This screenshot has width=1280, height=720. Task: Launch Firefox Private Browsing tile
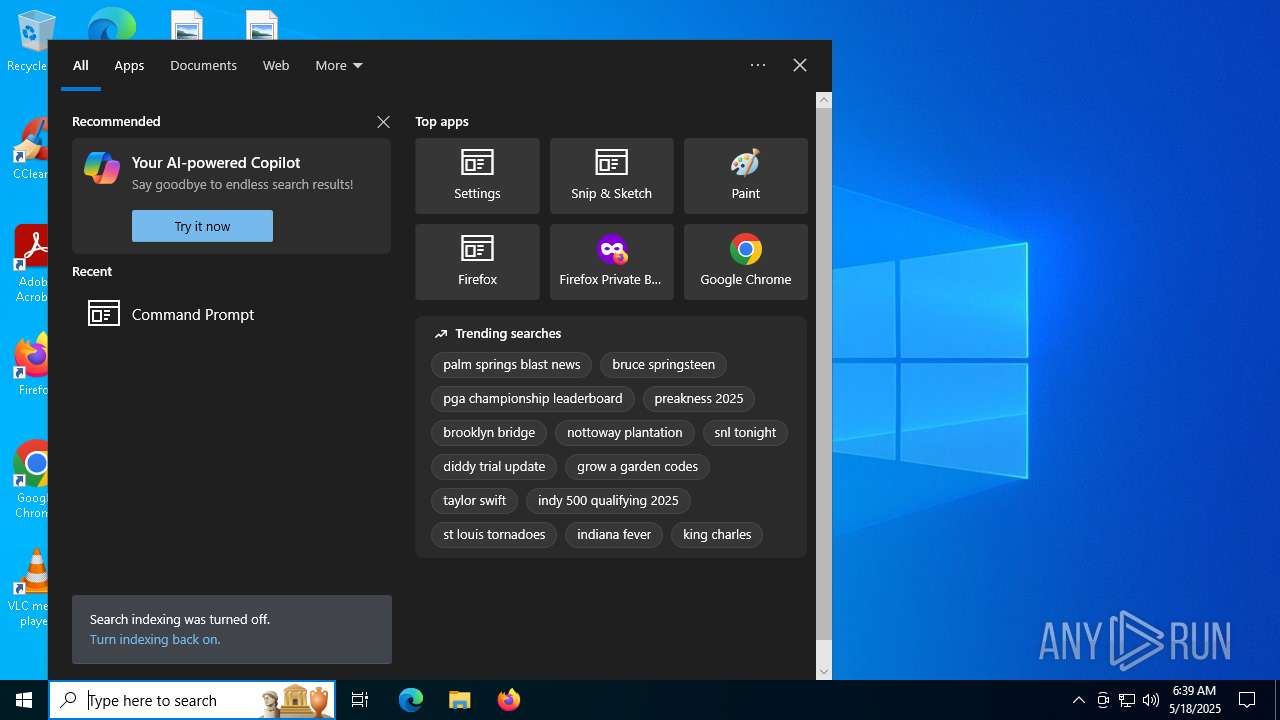pyautogui.click(x=611, y=262)
